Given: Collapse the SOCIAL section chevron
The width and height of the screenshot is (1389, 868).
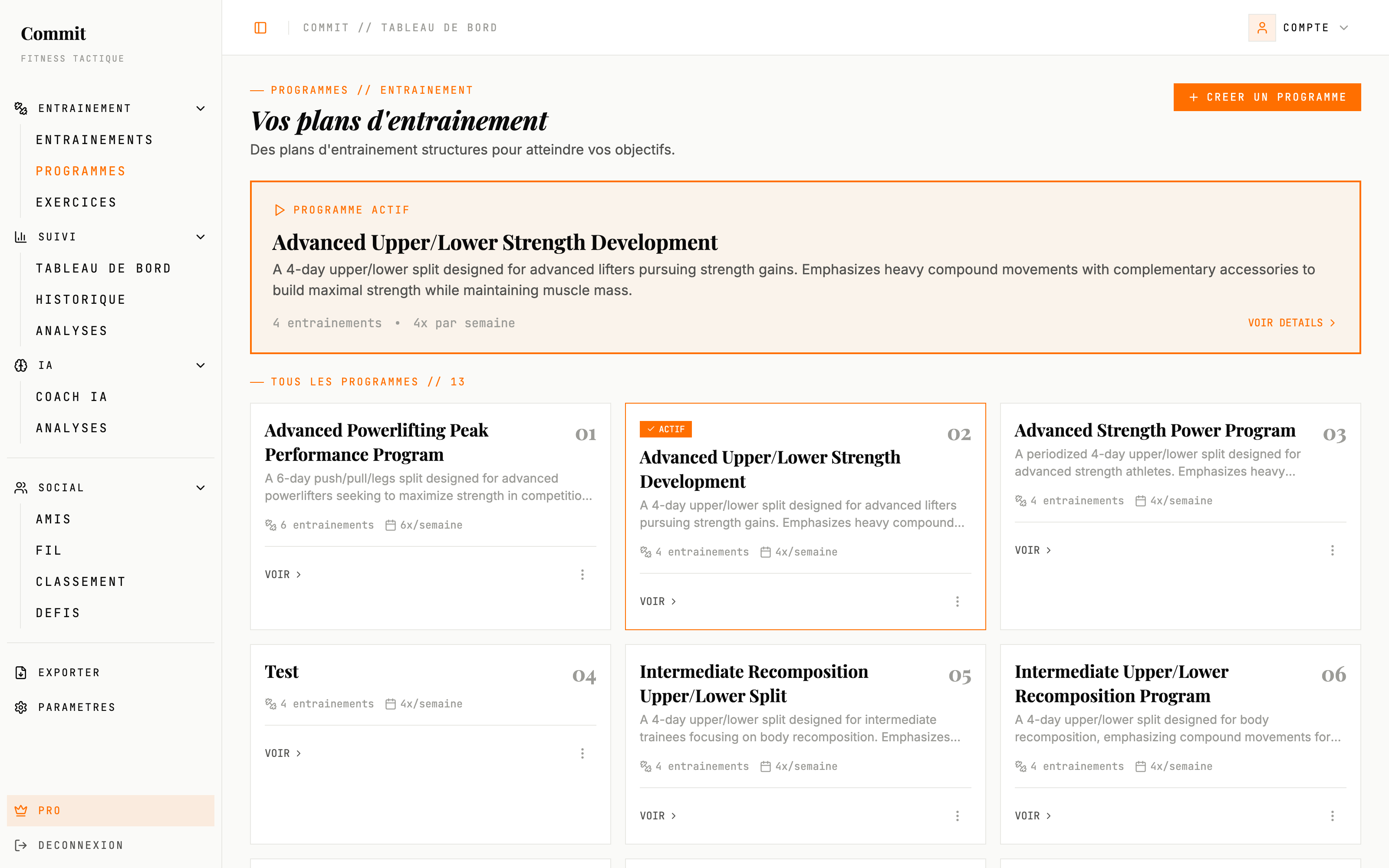Looking at the screenshot, I should click(x=200, y=487).
